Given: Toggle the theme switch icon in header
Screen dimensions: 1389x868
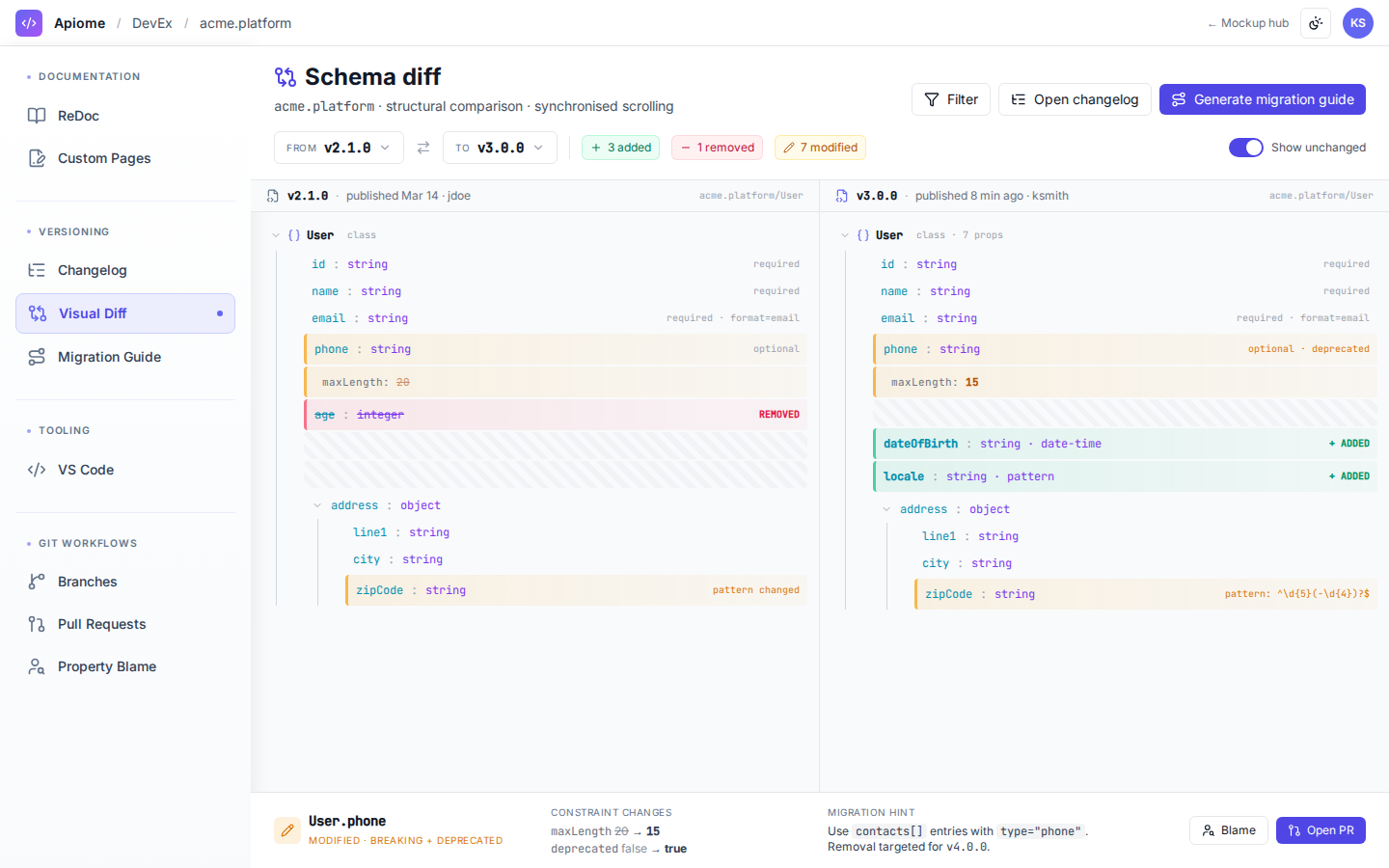Looking at the screenshot, I should (1316, 23).
